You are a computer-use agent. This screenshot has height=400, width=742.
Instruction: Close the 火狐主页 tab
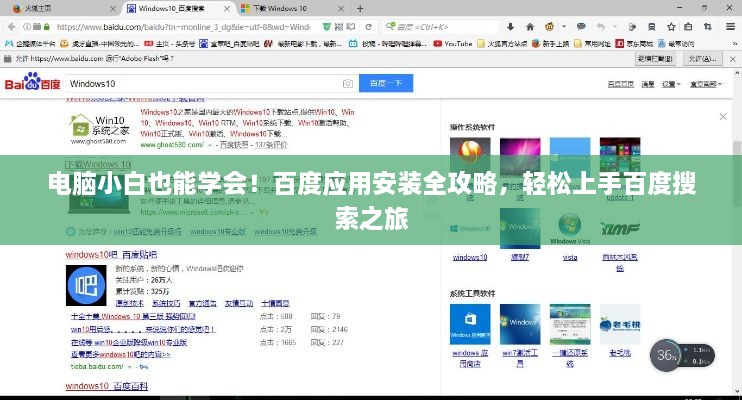pos(113,9)
